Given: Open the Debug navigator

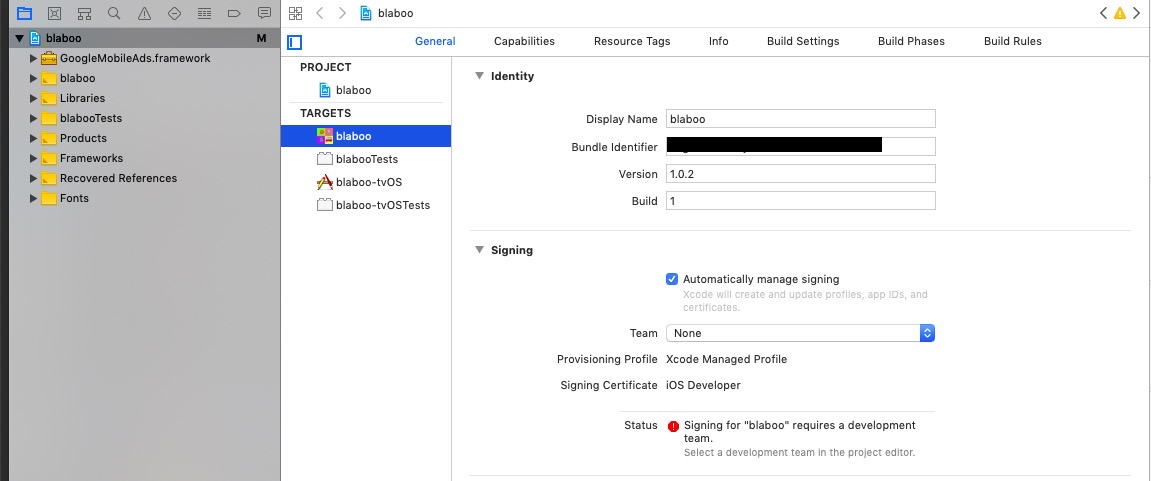Looking at the screenshot, I should pos(205,13).
